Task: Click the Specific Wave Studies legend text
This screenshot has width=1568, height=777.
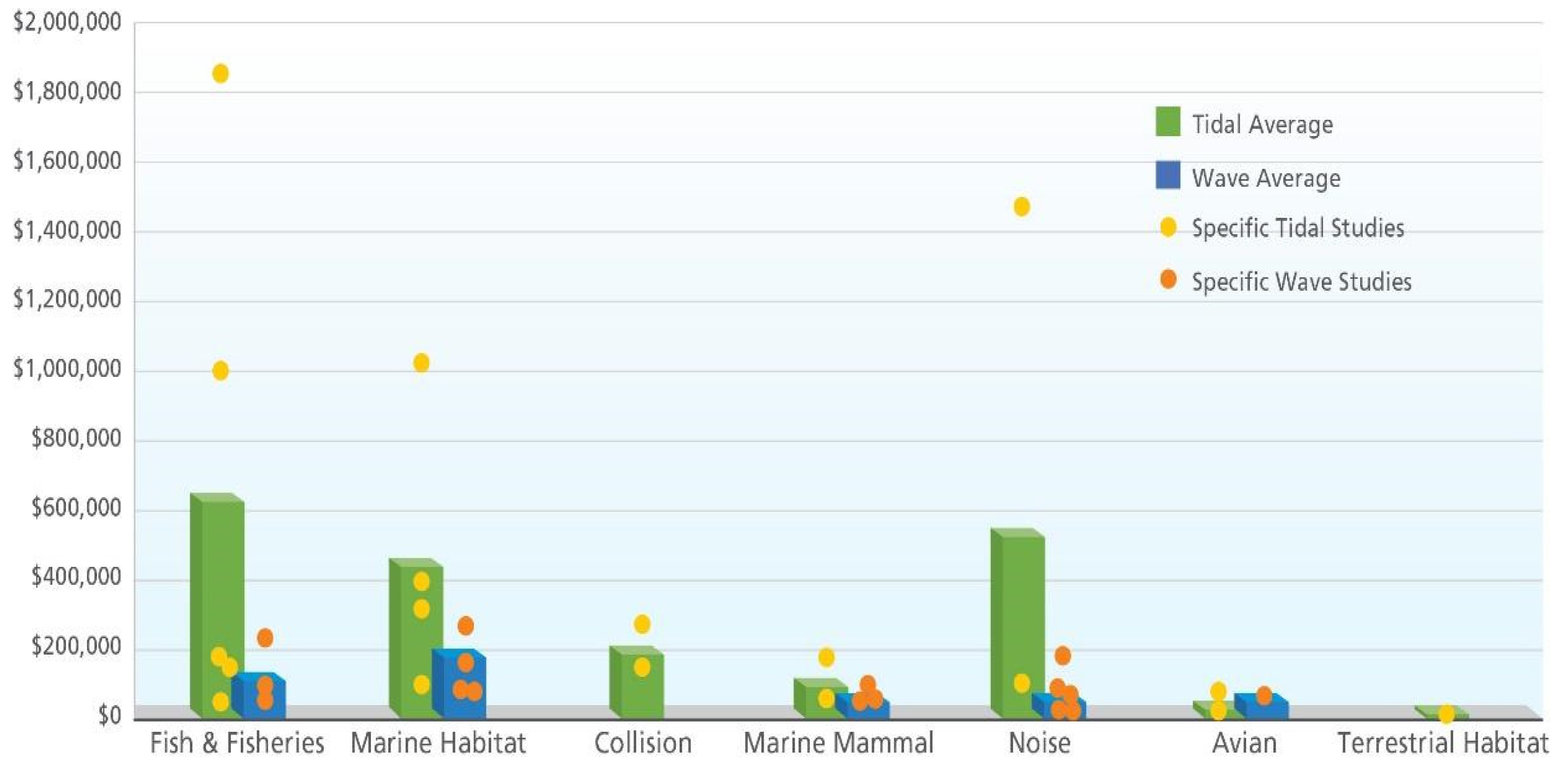Action: click(1301, 282)
